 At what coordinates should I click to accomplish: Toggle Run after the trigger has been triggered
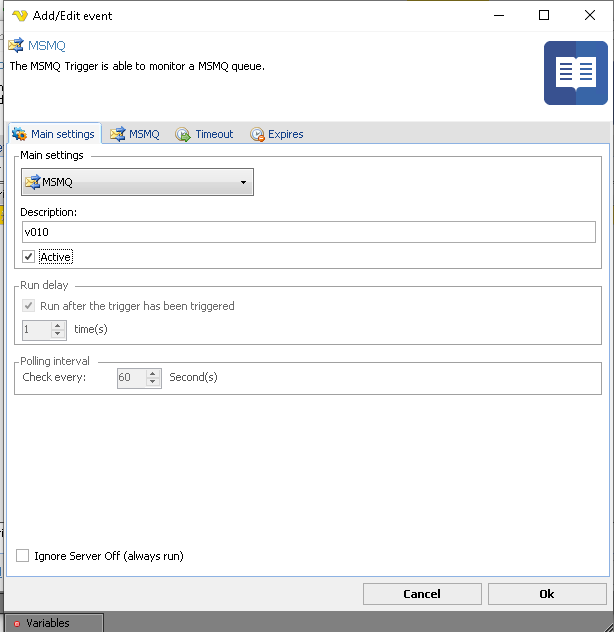(28, 306)
